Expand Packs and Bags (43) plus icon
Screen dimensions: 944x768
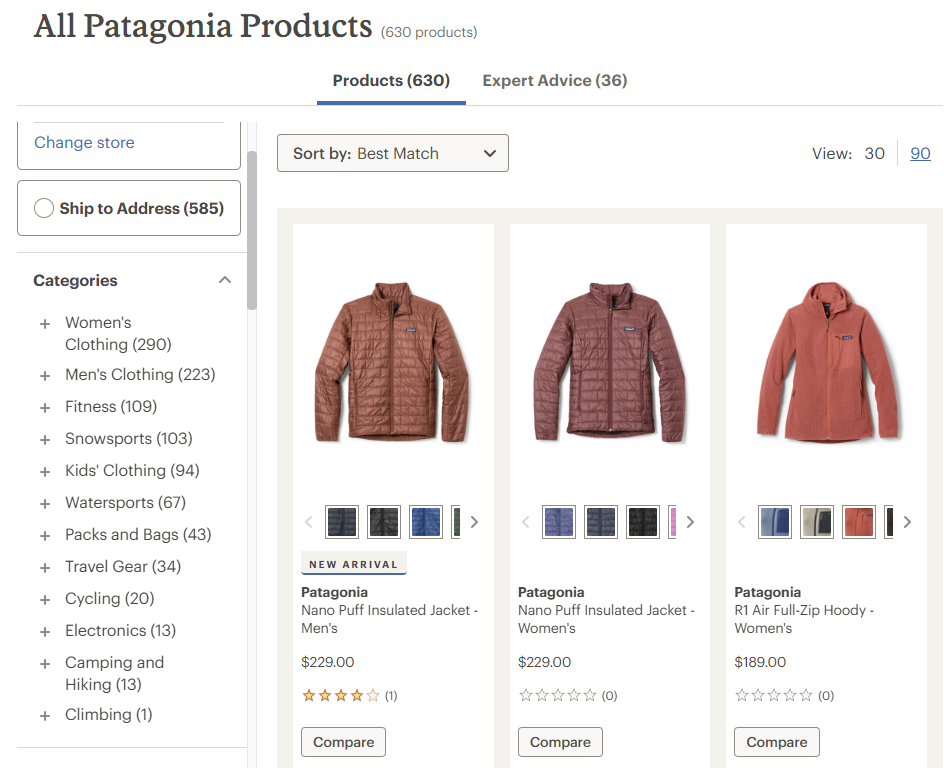coord(45,536)
